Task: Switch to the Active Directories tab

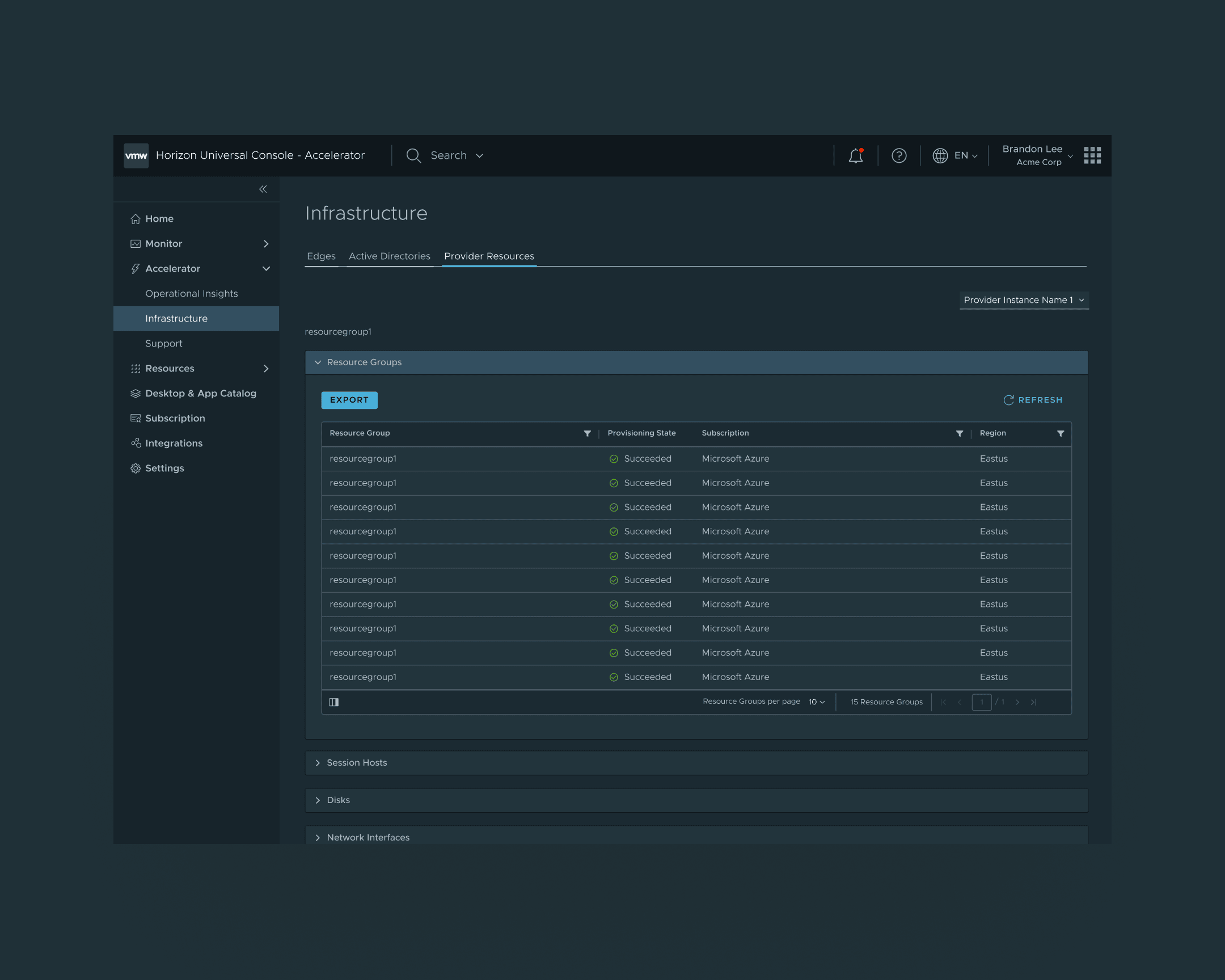Action: 389,256
